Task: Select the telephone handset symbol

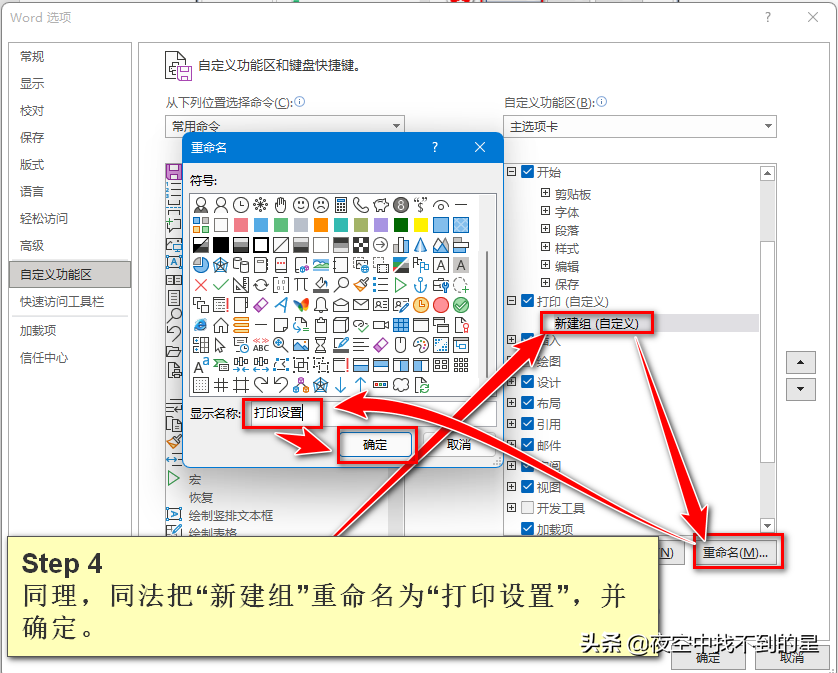Action: (361, 205)
